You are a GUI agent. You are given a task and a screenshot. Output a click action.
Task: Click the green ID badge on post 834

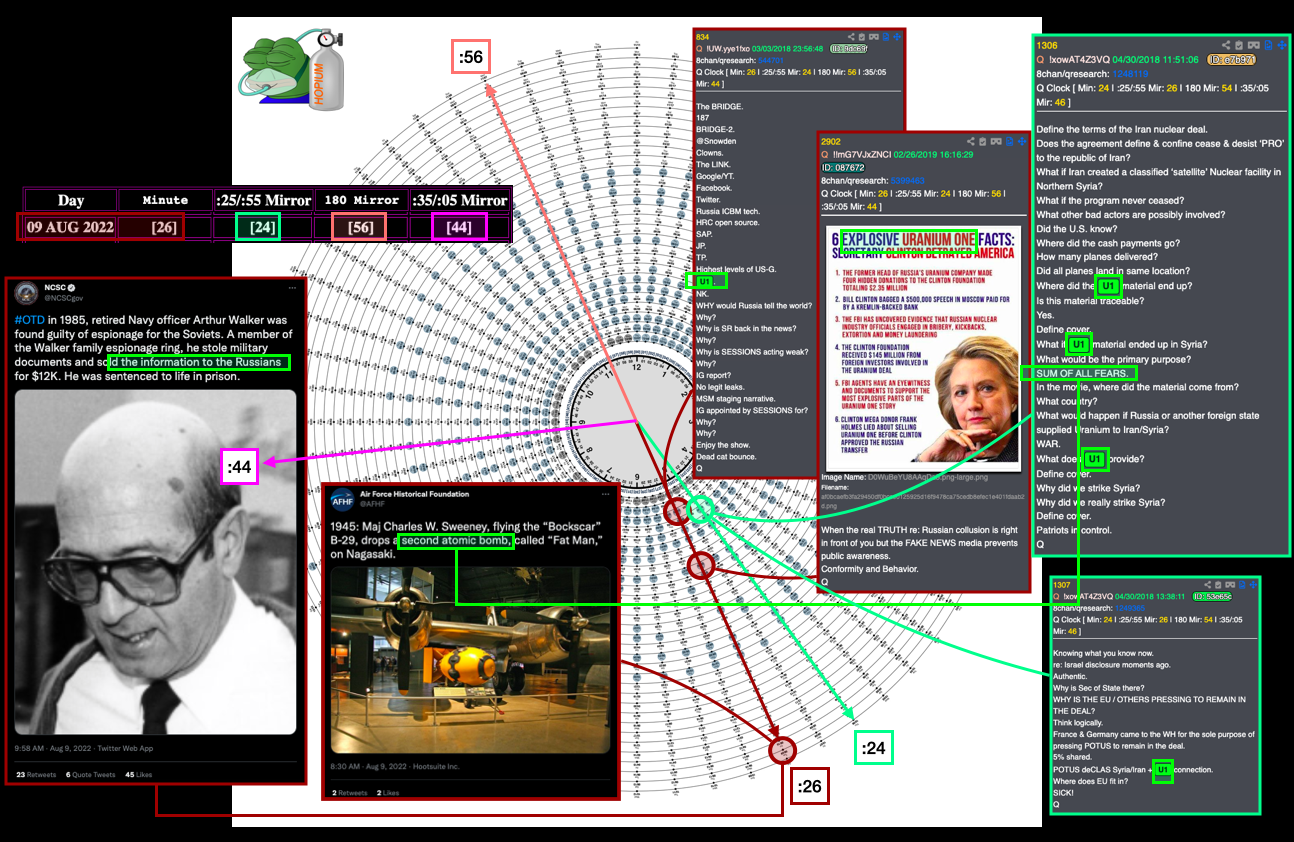pos(848,48)
